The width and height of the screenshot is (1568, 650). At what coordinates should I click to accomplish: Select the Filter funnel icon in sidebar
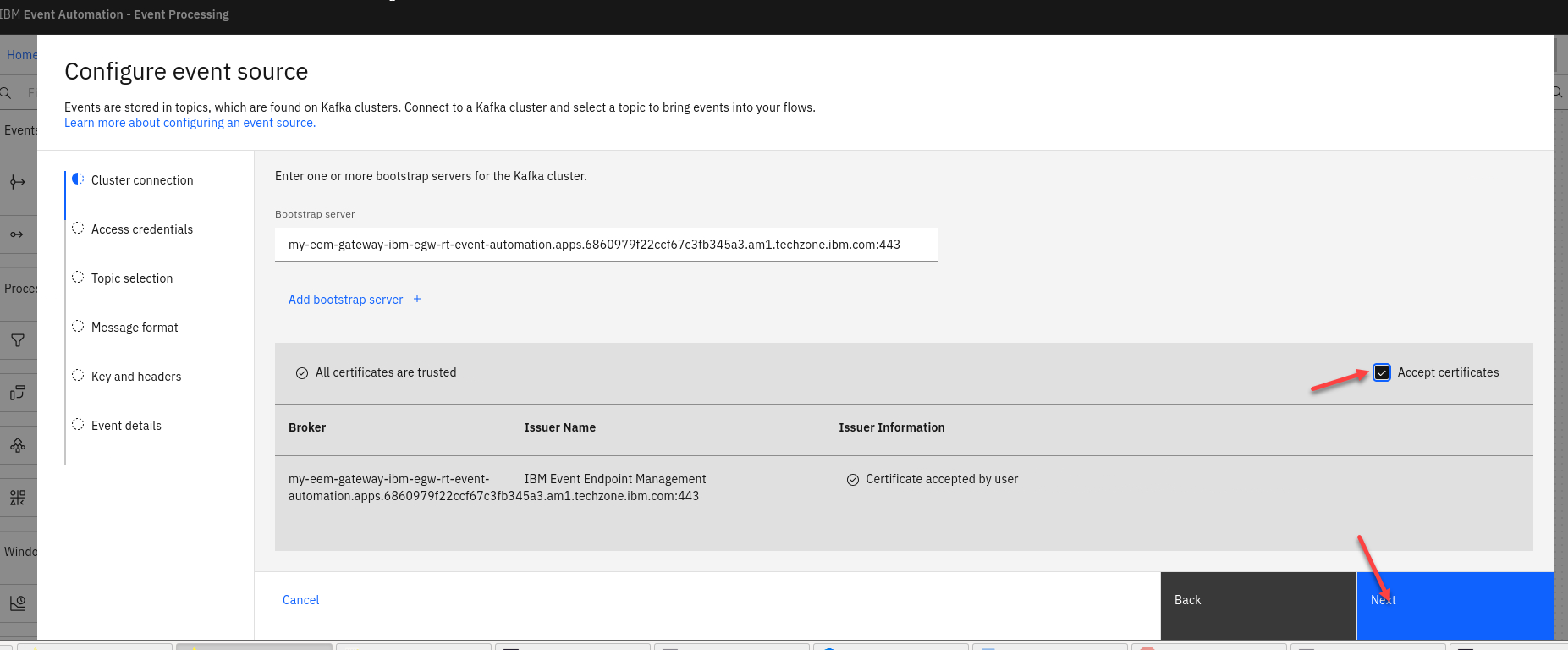coord(18,340)
